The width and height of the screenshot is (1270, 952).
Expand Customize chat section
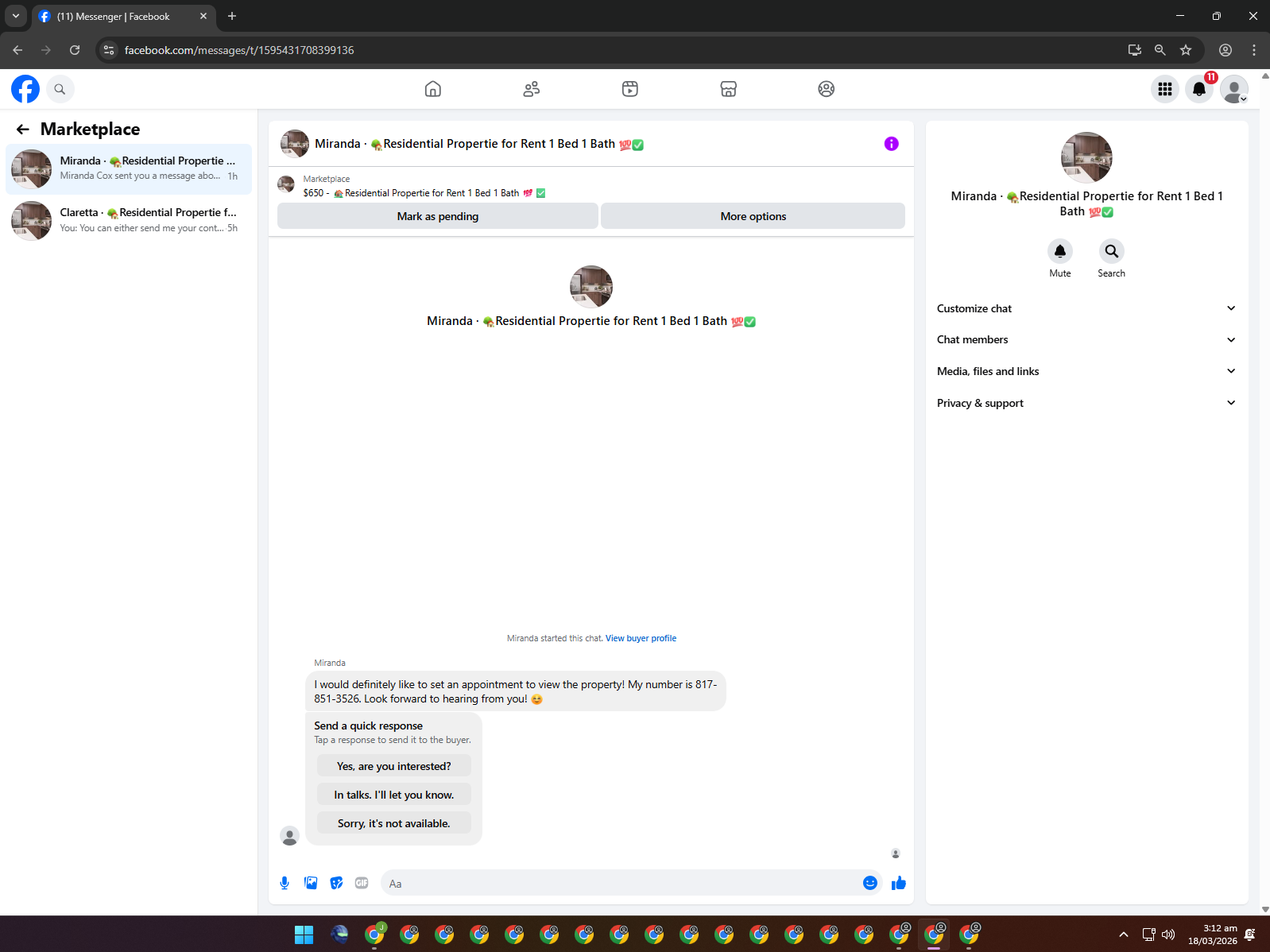click(1087, 308)
